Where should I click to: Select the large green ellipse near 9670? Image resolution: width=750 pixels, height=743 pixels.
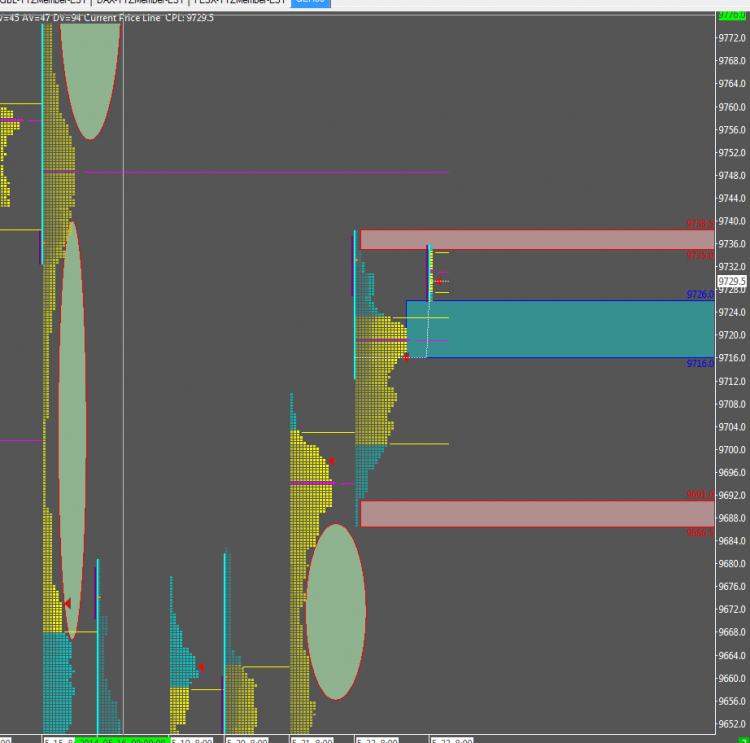pos(336,612)
